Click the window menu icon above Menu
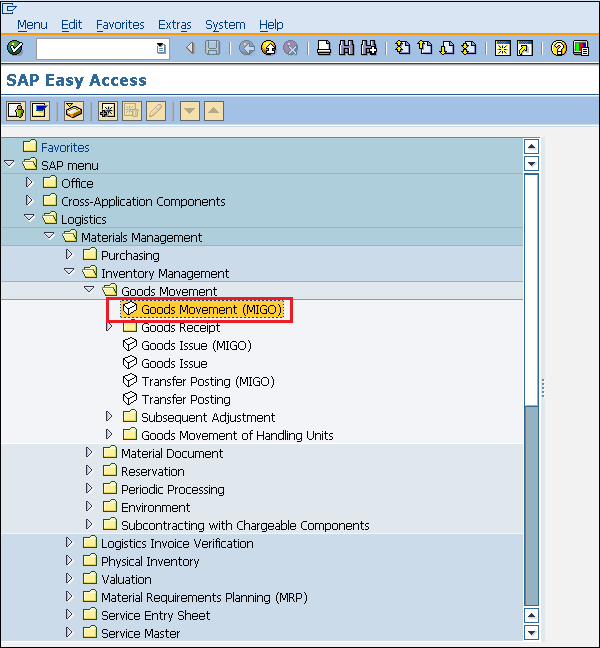Screen dimensions: 600x648 point(9,8)
